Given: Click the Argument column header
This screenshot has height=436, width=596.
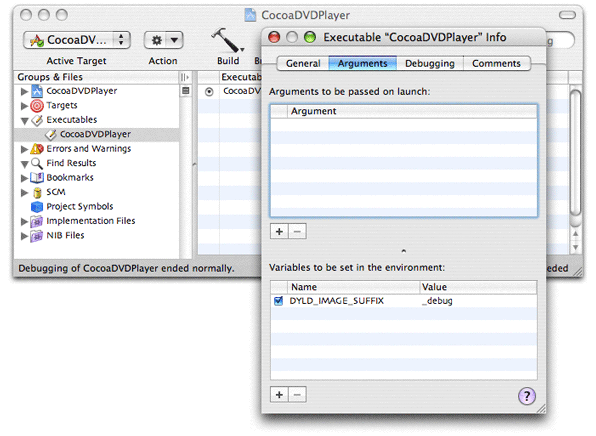Looking at the screenshot, I should pos(412,111).
